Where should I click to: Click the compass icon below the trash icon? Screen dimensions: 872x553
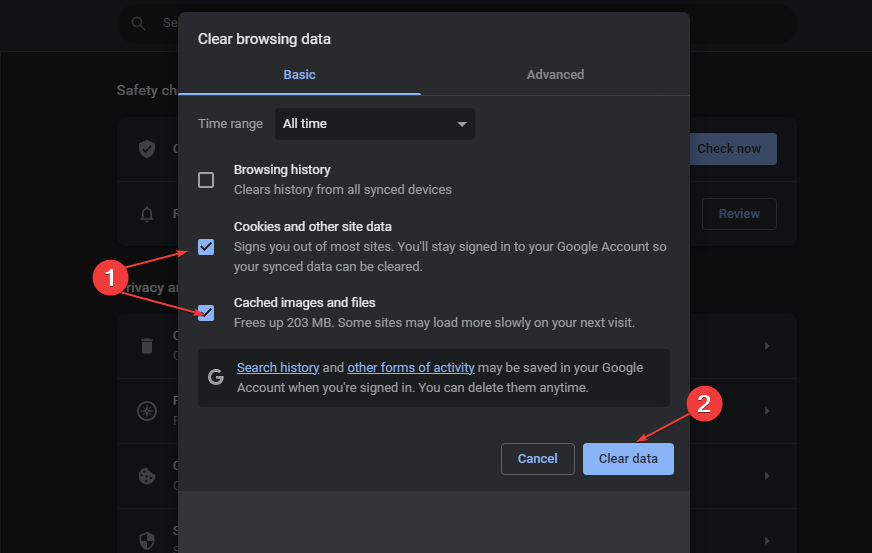147,411
